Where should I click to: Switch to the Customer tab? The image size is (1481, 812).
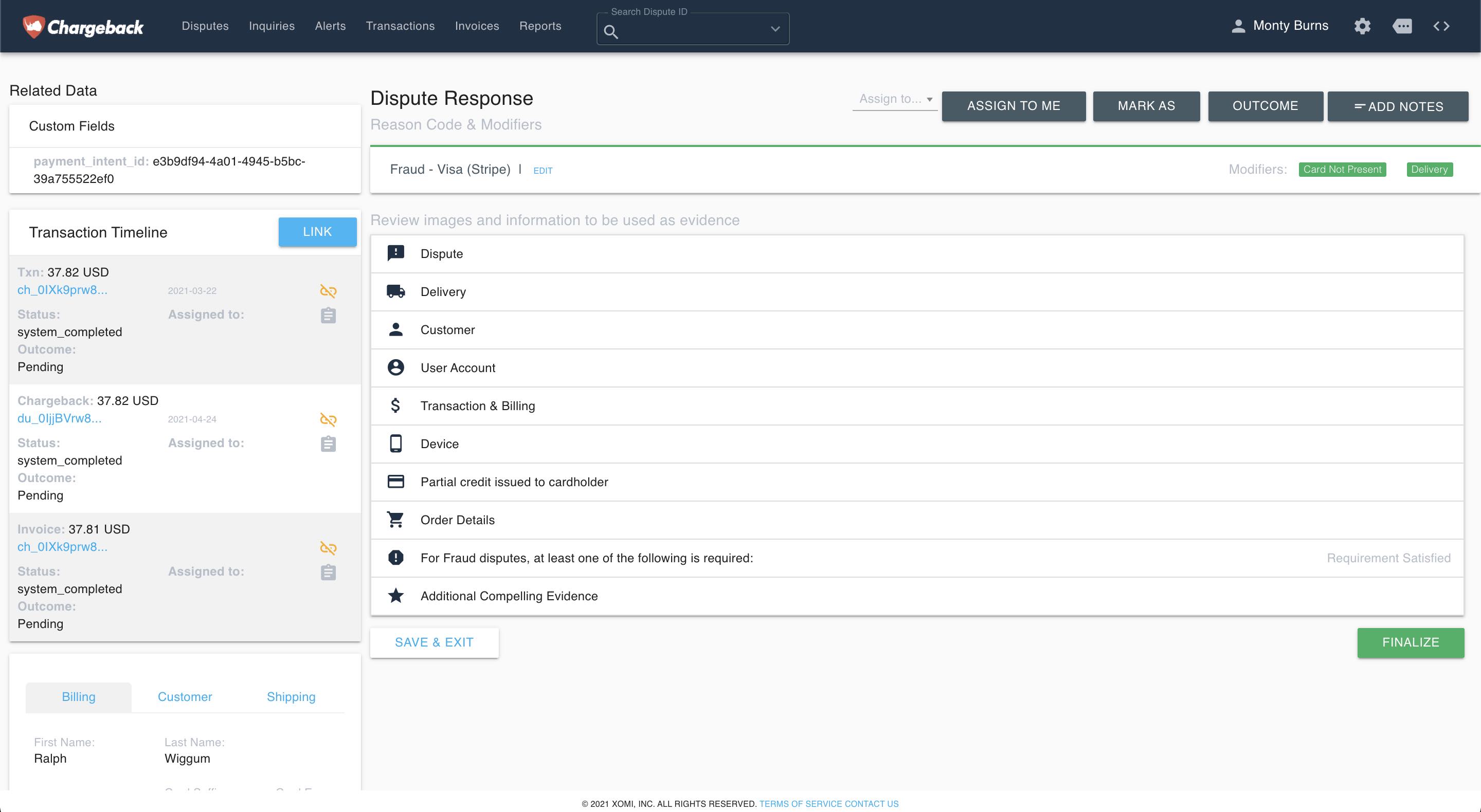(185, 696)
